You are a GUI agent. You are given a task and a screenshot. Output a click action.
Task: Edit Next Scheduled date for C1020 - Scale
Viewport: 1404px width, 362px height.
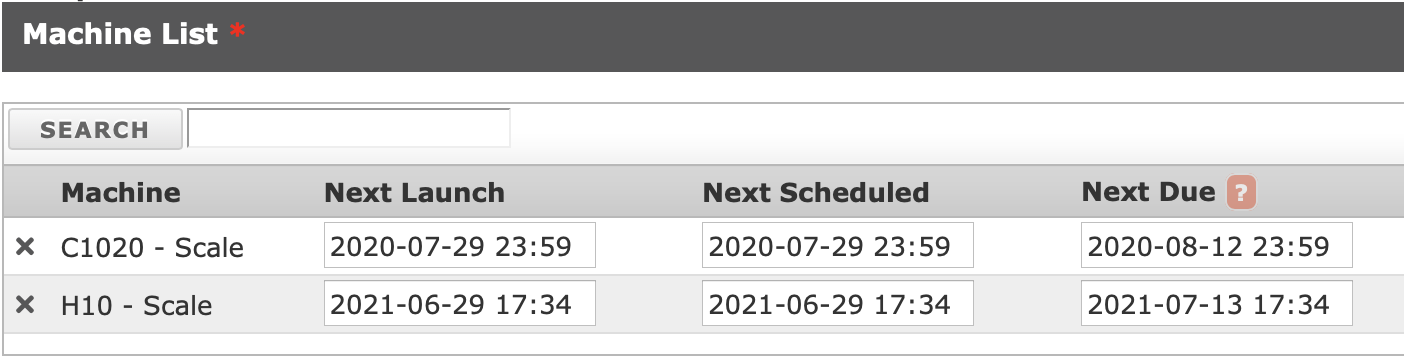[838, 246]
